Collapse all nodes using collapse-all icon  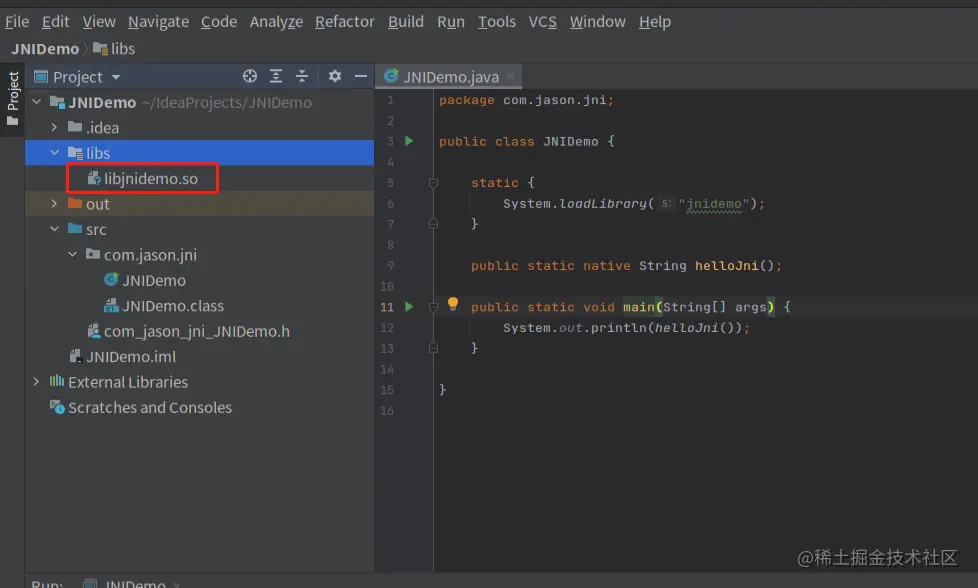point(302,75)
